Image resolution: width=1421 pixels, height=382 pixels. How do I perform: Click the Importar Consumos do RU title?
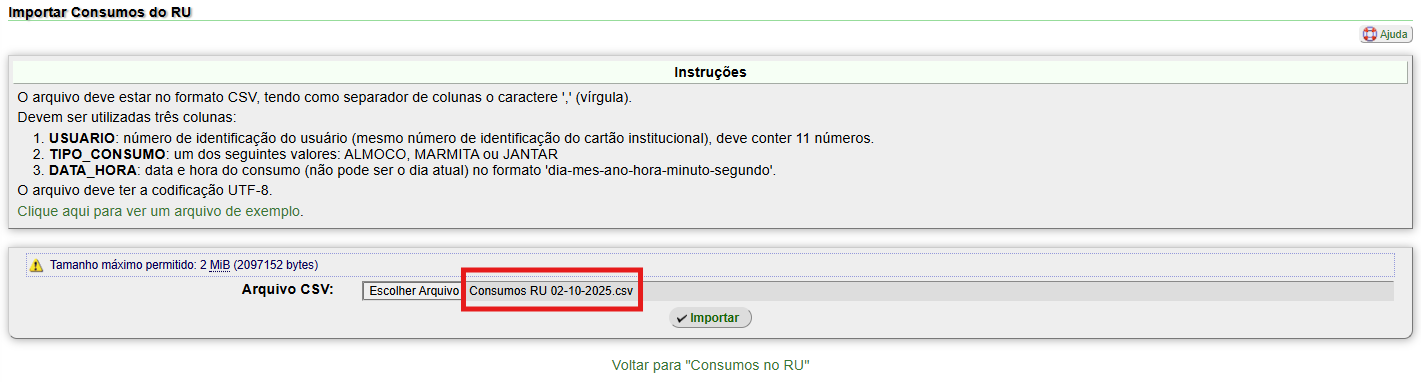tap(100, 12)
